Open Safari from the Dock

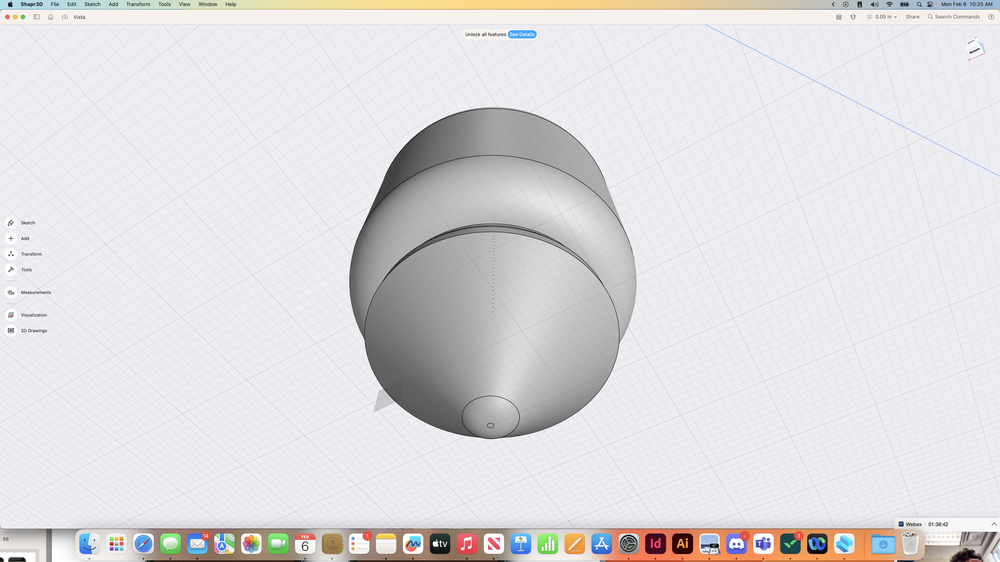coord(143,544)
